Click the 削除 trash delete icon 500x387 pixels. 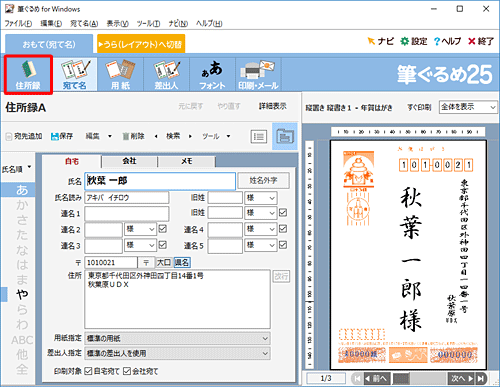133,136
